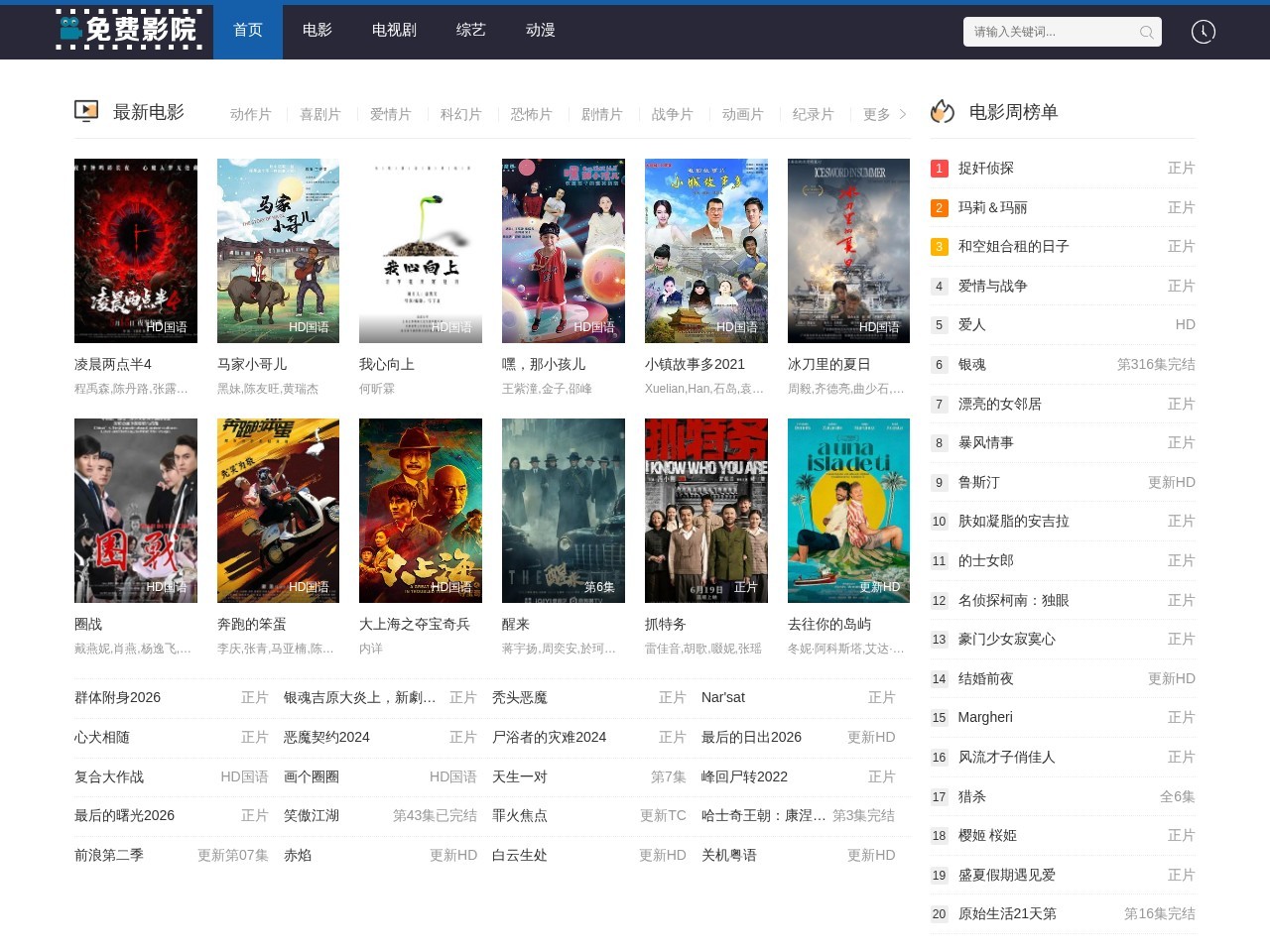Open the 醒来 poster

[x=564, y=511]
